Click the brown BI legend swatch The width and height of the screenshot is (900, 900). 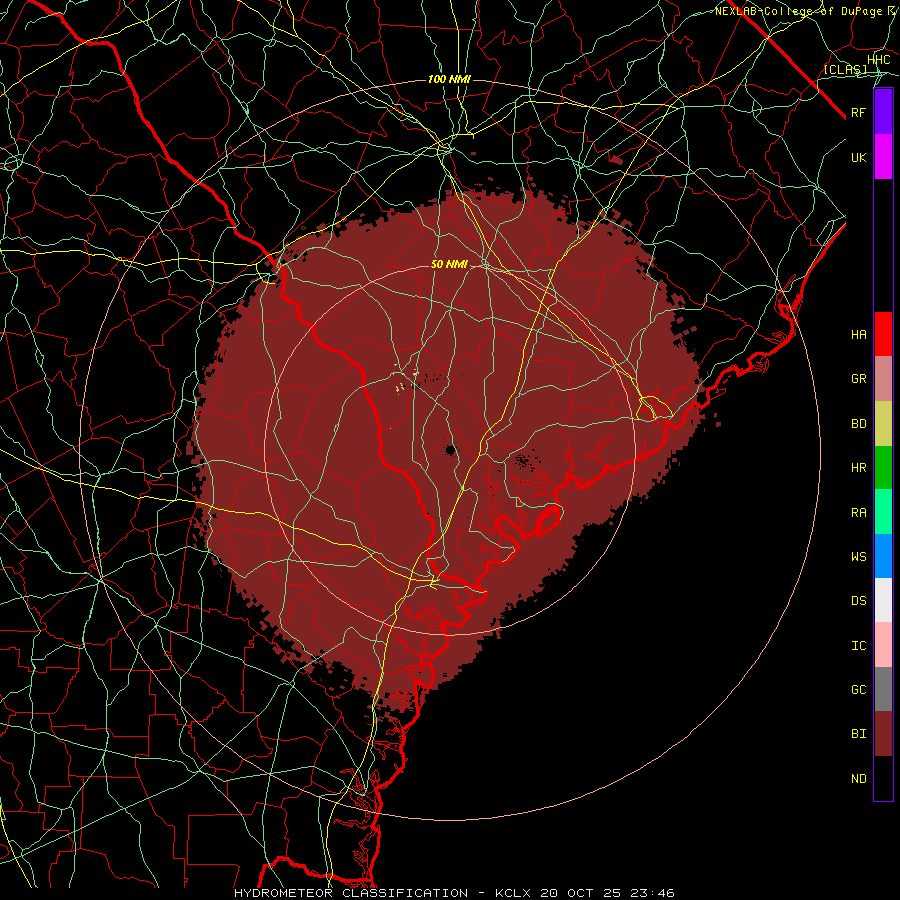pos(883,734)
